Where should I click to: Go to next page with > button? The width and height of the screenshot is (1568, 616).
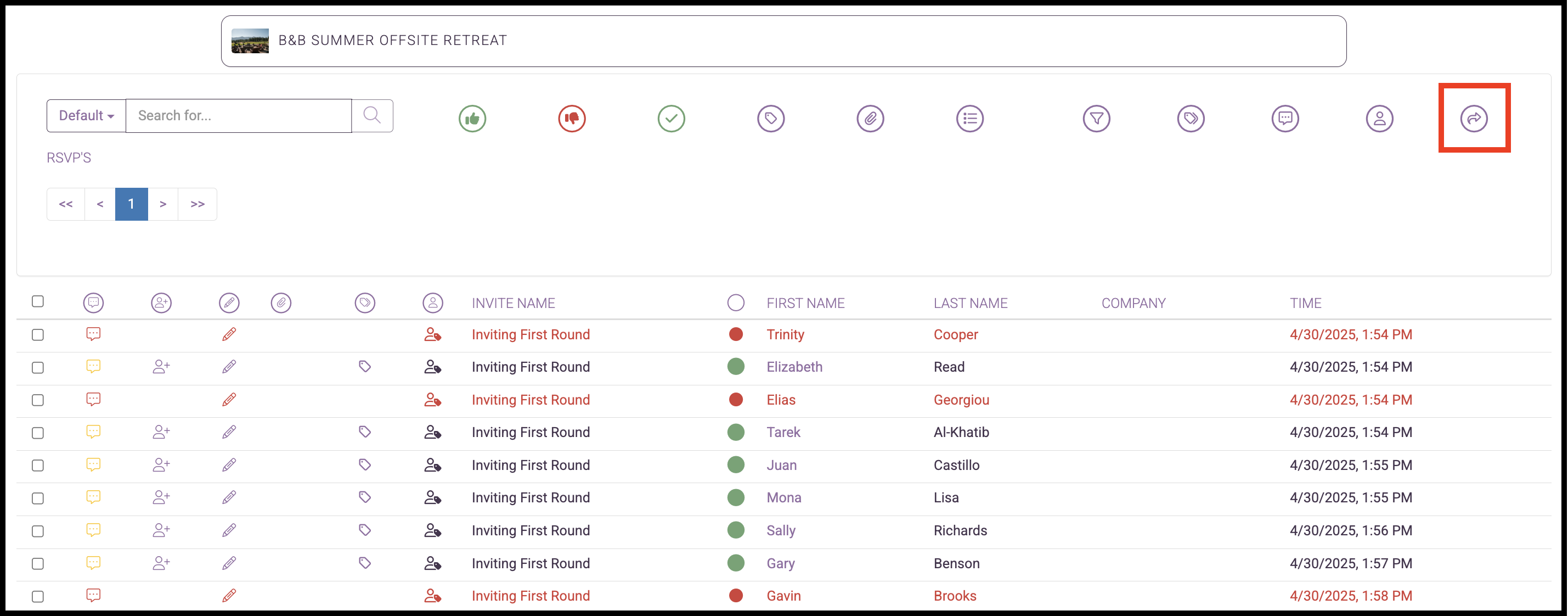tap(162, 204)
